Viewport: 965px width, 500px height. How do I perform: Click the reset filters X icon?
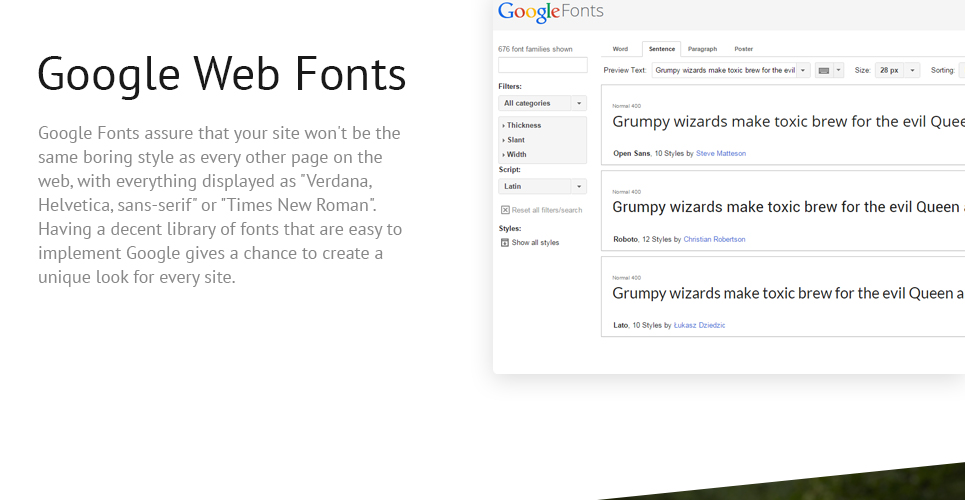[505, 210]
